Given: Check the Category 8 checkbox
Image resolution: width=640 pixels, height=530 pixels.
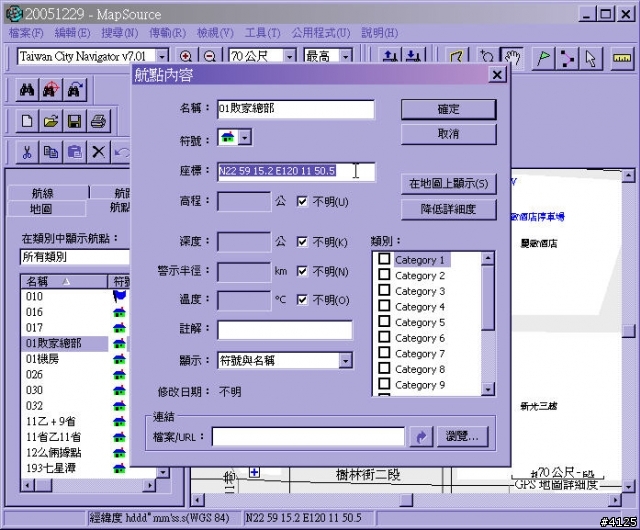Looking at the screenshot, I should coord(384,368).
